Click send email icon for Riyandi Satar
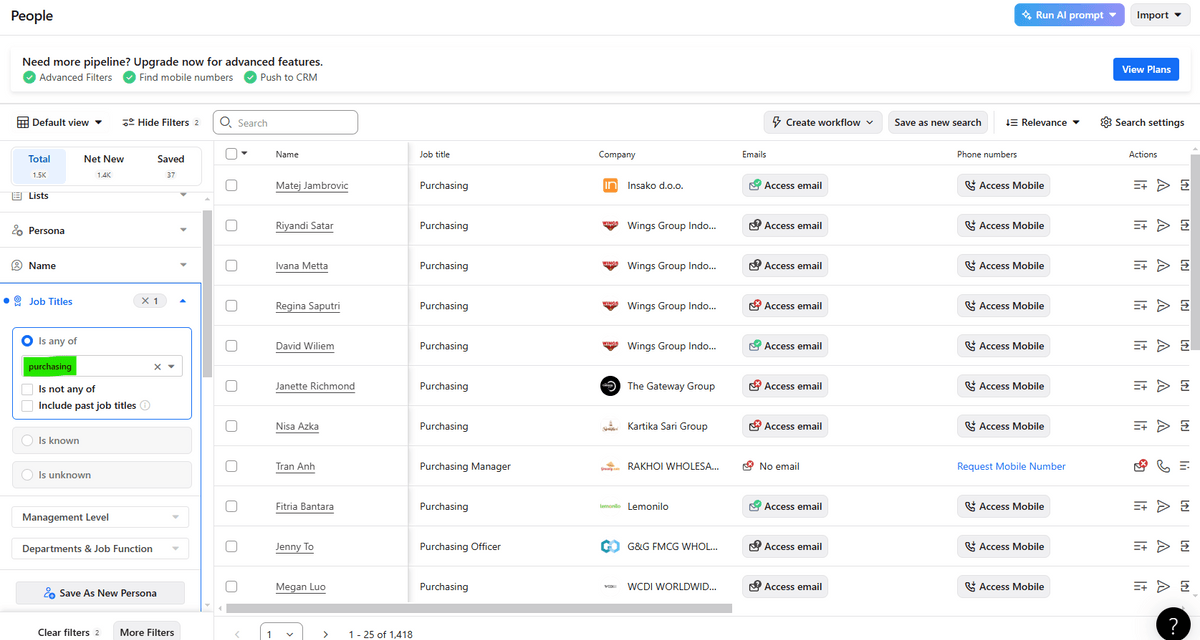Screen dimensions: 1200x640 pyautogui.click(x=1163, y=226)
